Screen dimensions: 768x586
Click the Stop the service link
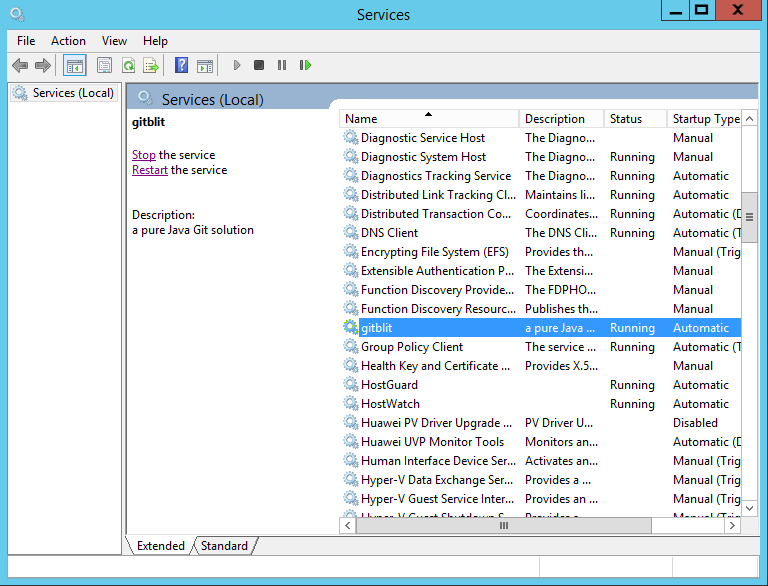click(x=144, y=155)
